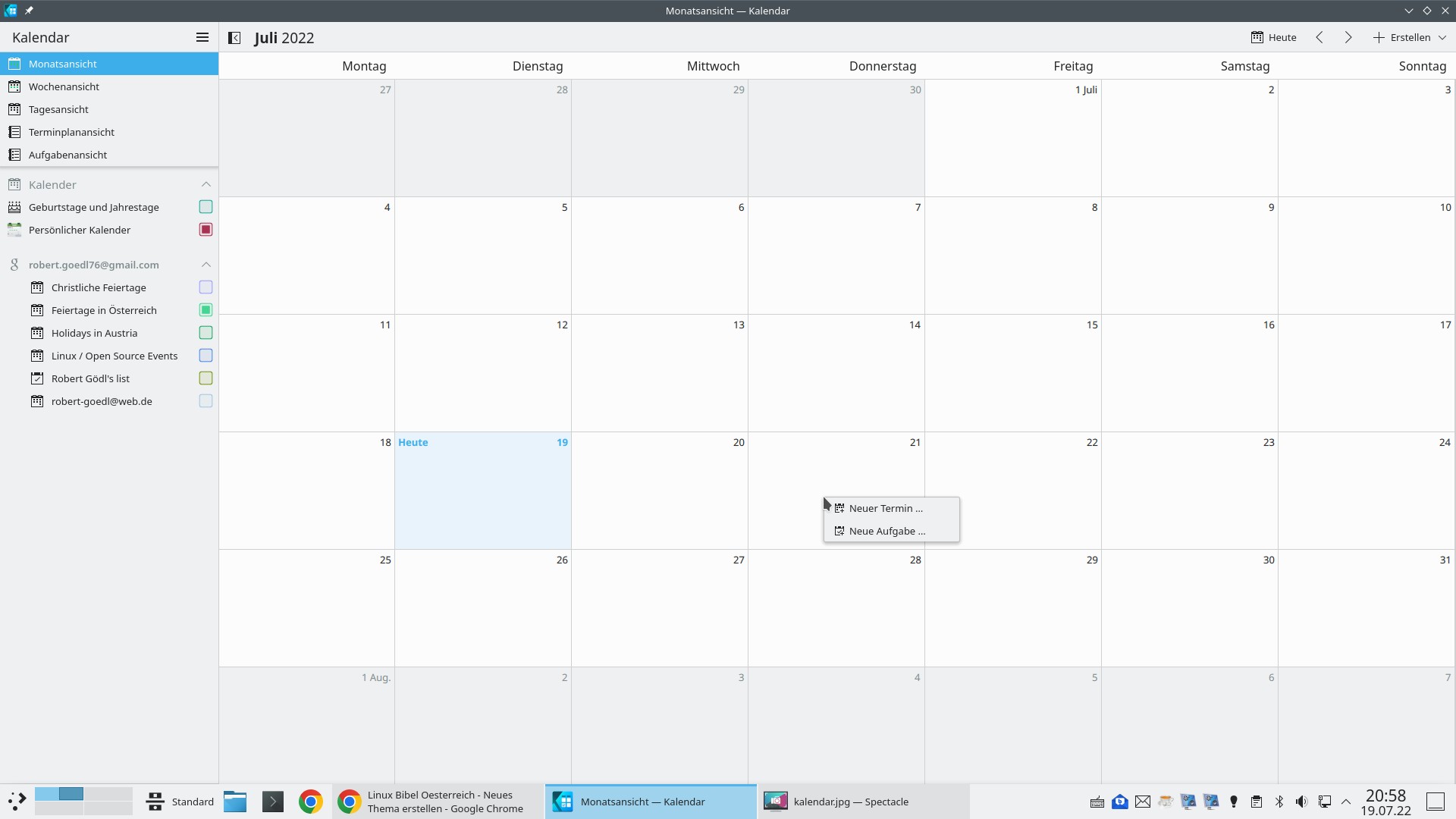Expand hidden system tray icons arrow
The height and width of the screenshot is (819, 1456).
coord(1346,802)
